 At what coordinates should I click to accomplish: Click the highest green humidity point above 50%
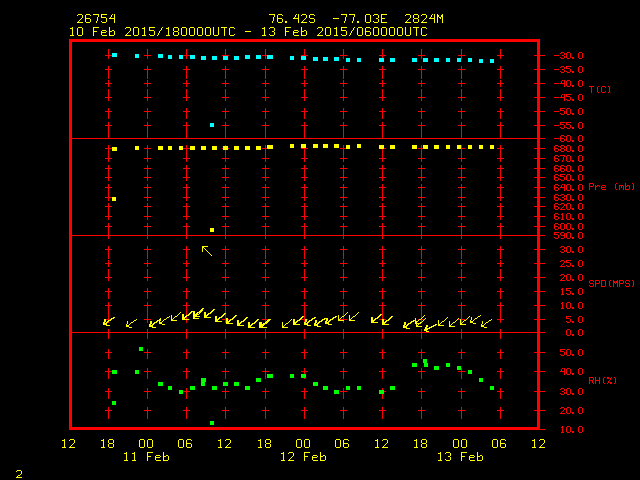[141, 349]
